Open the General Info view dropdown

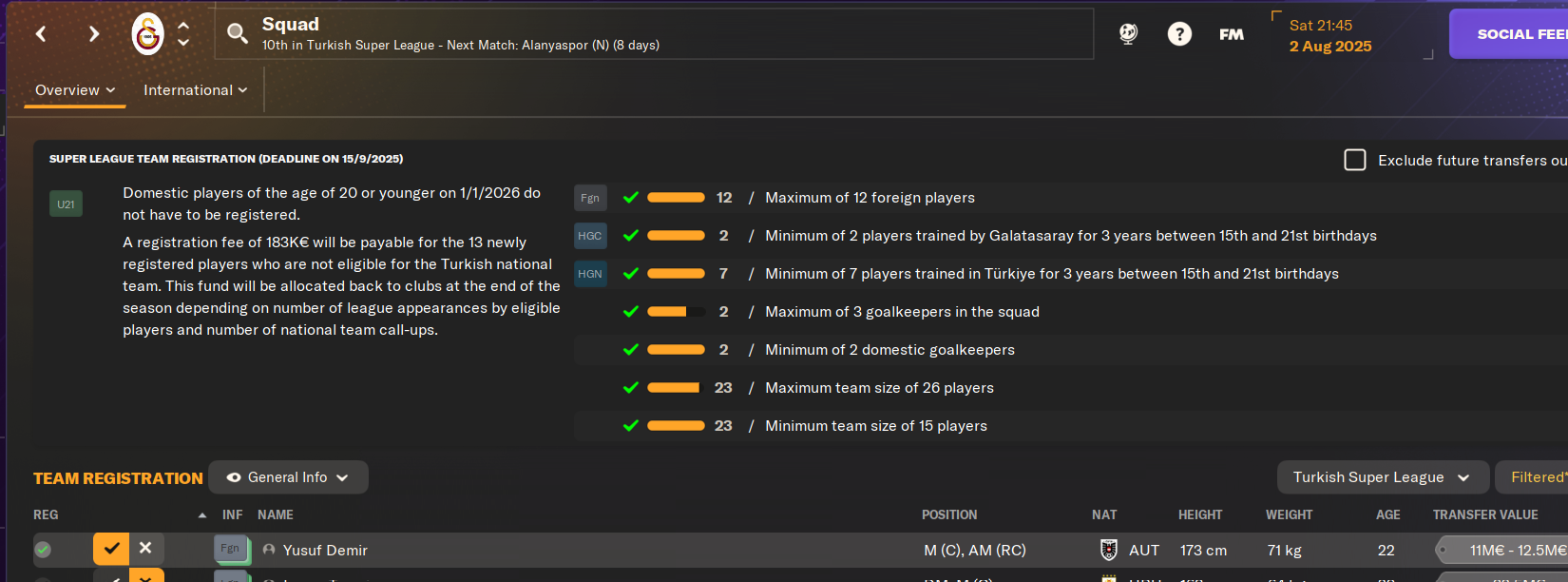pyautogui.click(x=288, y=477)
